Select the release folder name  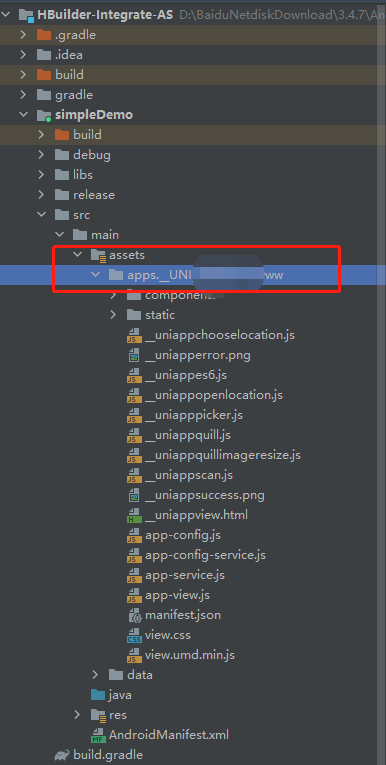tap(94, 195)
